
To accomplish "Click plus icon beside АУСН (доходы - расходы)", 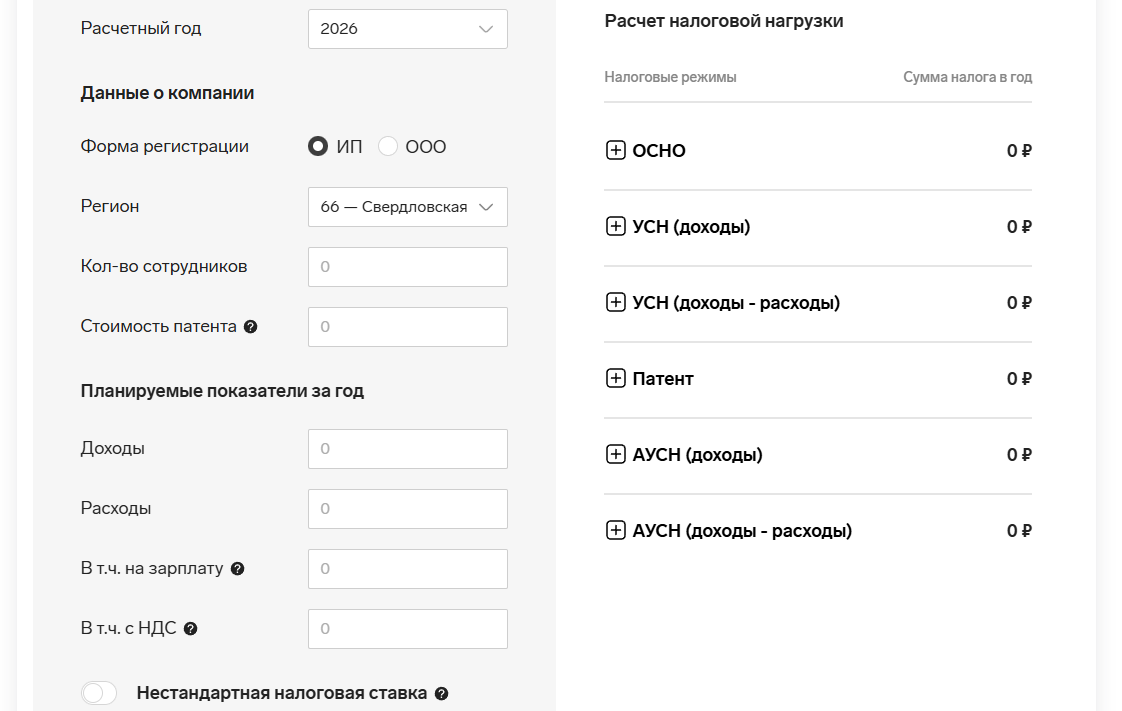I will 616,531.
